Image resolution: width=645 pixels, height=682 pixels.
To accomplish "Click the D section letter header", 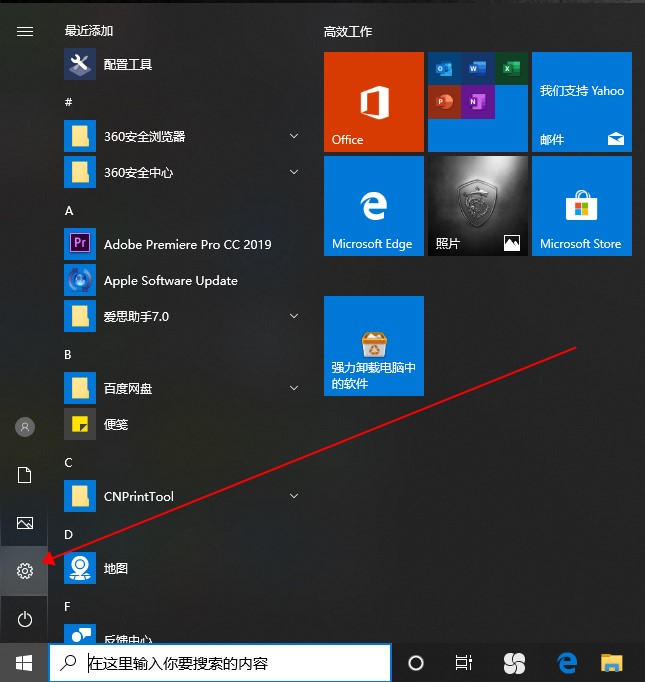I will click(x=68, y=535).
